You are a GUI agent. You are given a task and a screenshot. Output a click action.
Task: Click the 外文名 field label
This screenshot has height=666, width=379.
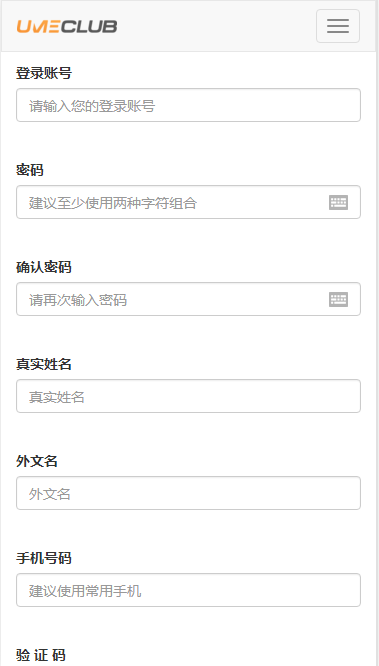coord(37,461)
